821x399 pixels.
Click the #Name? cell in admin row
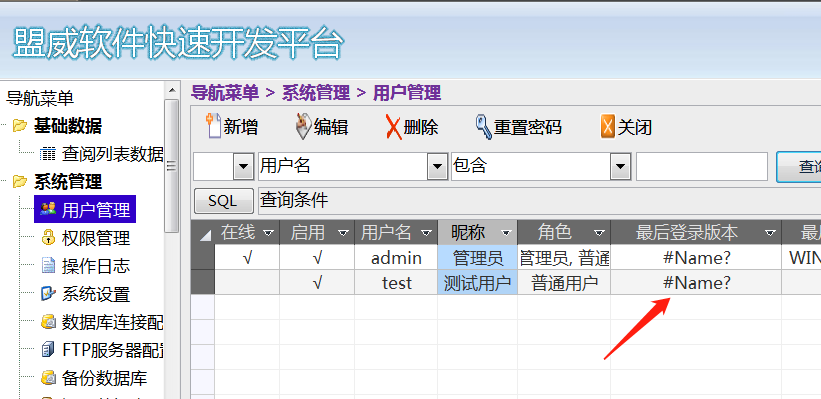696,258
